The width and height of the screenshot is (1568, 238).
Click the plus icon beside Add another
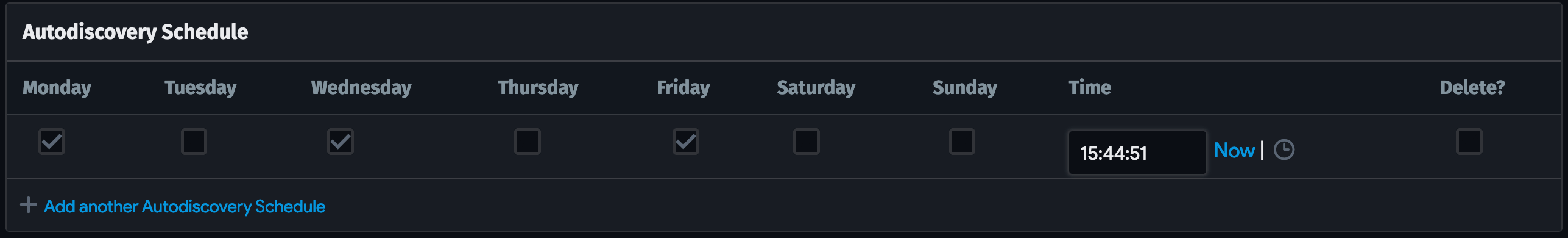point(28,204)
